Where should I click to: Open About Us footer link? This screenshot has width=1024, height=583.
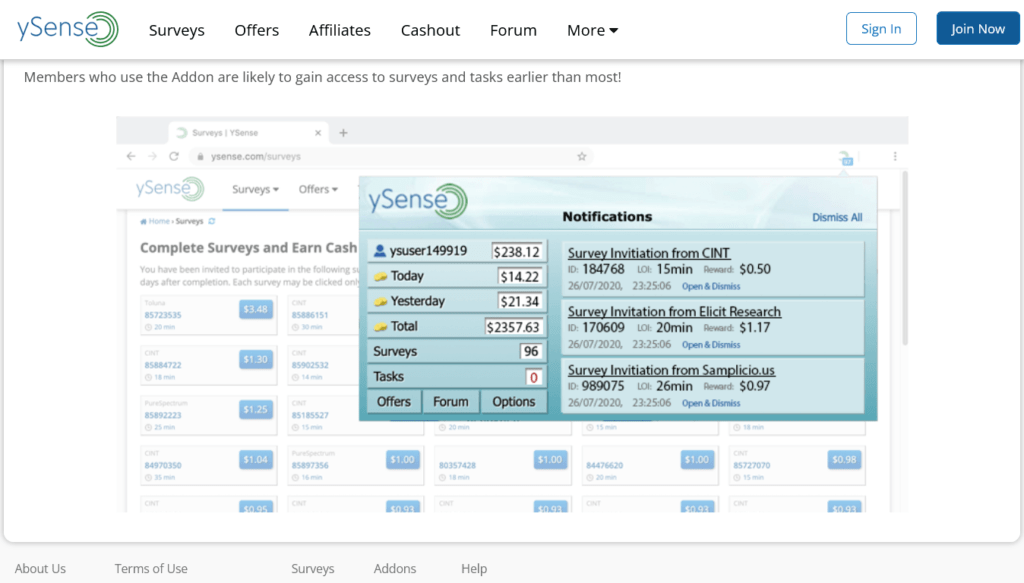(40, 569)
